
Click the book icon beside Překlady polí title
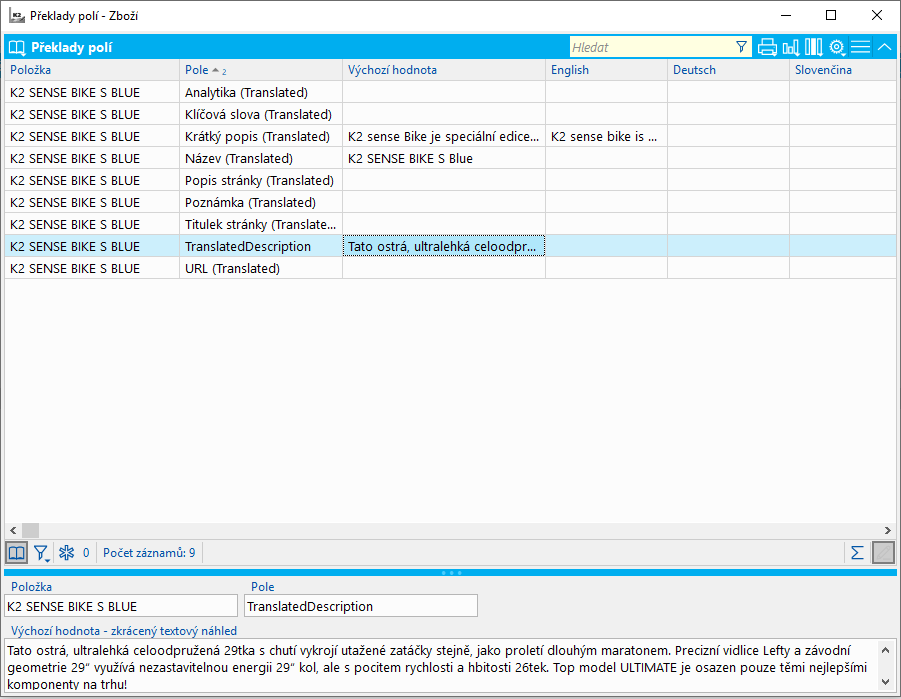(17, 48)
